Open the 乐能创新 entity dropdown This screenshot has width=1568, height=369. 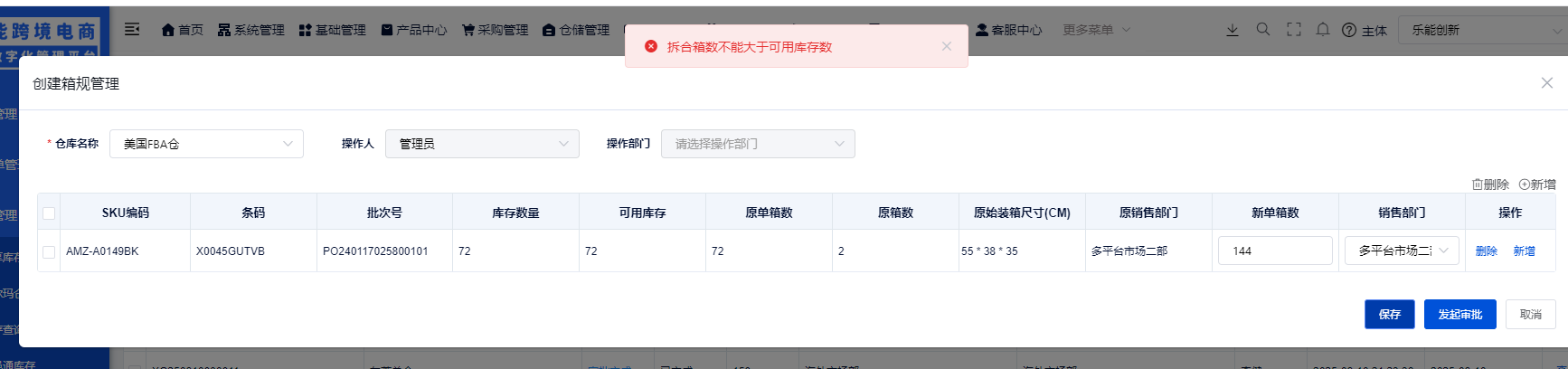[x=1483, y=30]
